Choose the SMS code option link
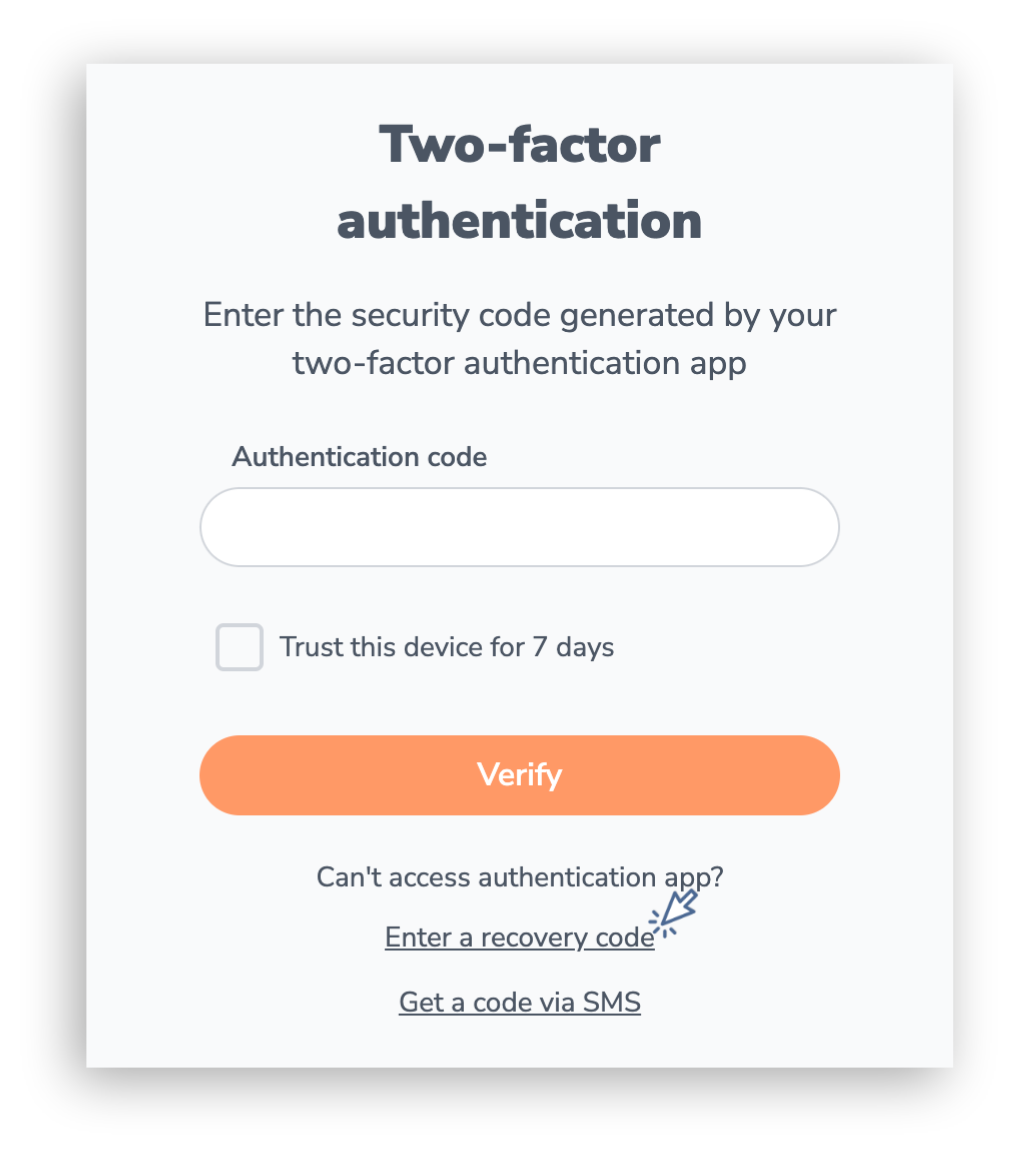This screenshot has height=1154, width=1017. pyautogui.click(x=519, y=1002)
